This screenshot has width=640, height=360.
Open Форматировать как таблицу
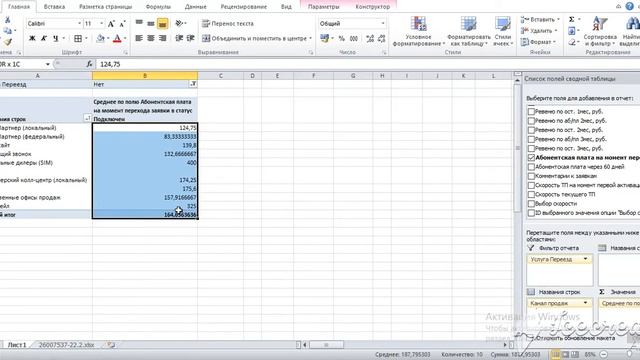pos(469,31)
